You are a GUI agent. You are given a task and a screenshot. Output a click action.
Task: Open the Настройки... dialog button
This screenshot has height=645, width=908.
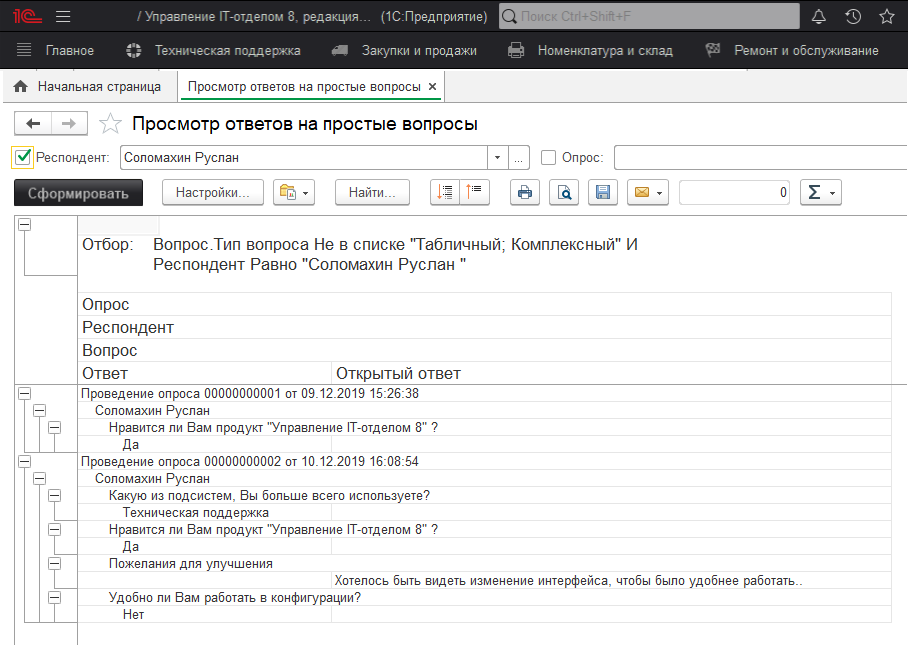pos(212,192)
